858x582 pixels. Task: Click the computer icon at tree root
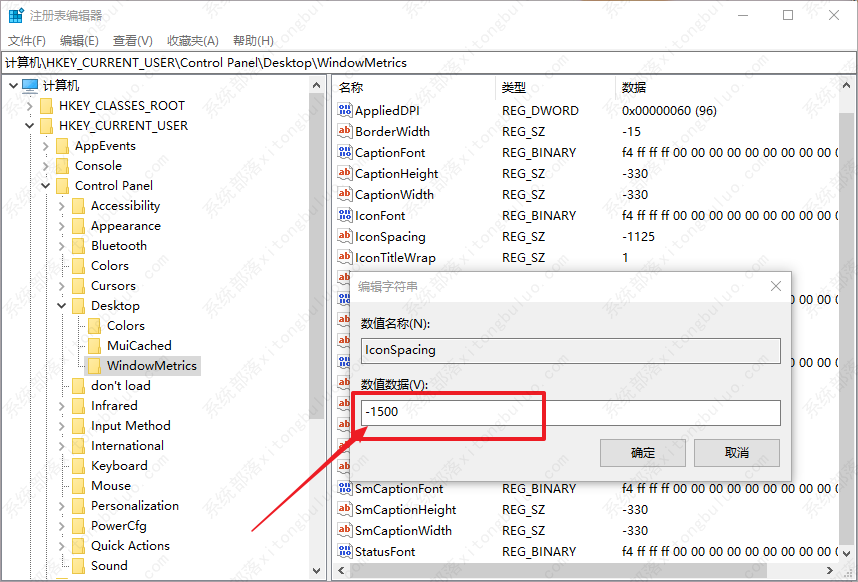click(30, 86)
